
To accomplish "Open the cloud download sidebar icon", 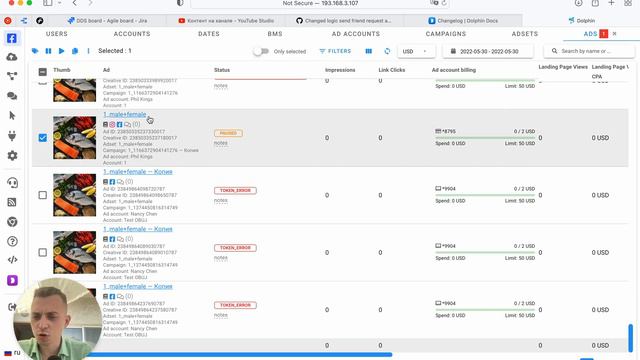I will tap(12, 57).
